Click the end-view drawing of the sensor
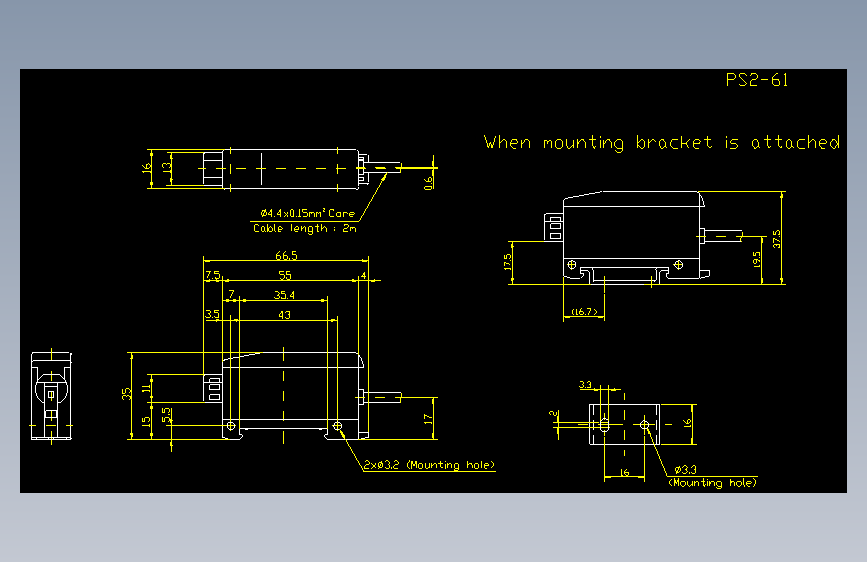The width and height of the screenshot is (867, 562). point(51,396)
